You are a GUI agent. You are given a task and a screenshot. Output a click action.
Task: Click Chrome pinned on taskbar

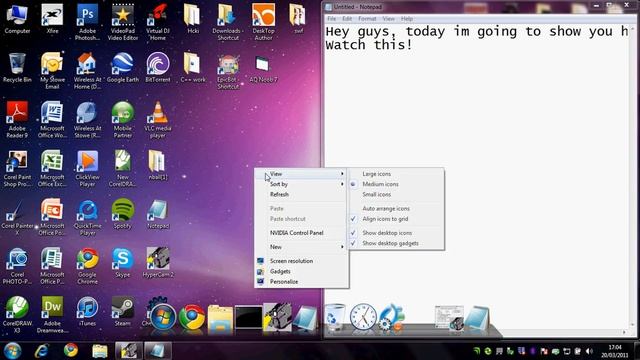coord(71,351)
